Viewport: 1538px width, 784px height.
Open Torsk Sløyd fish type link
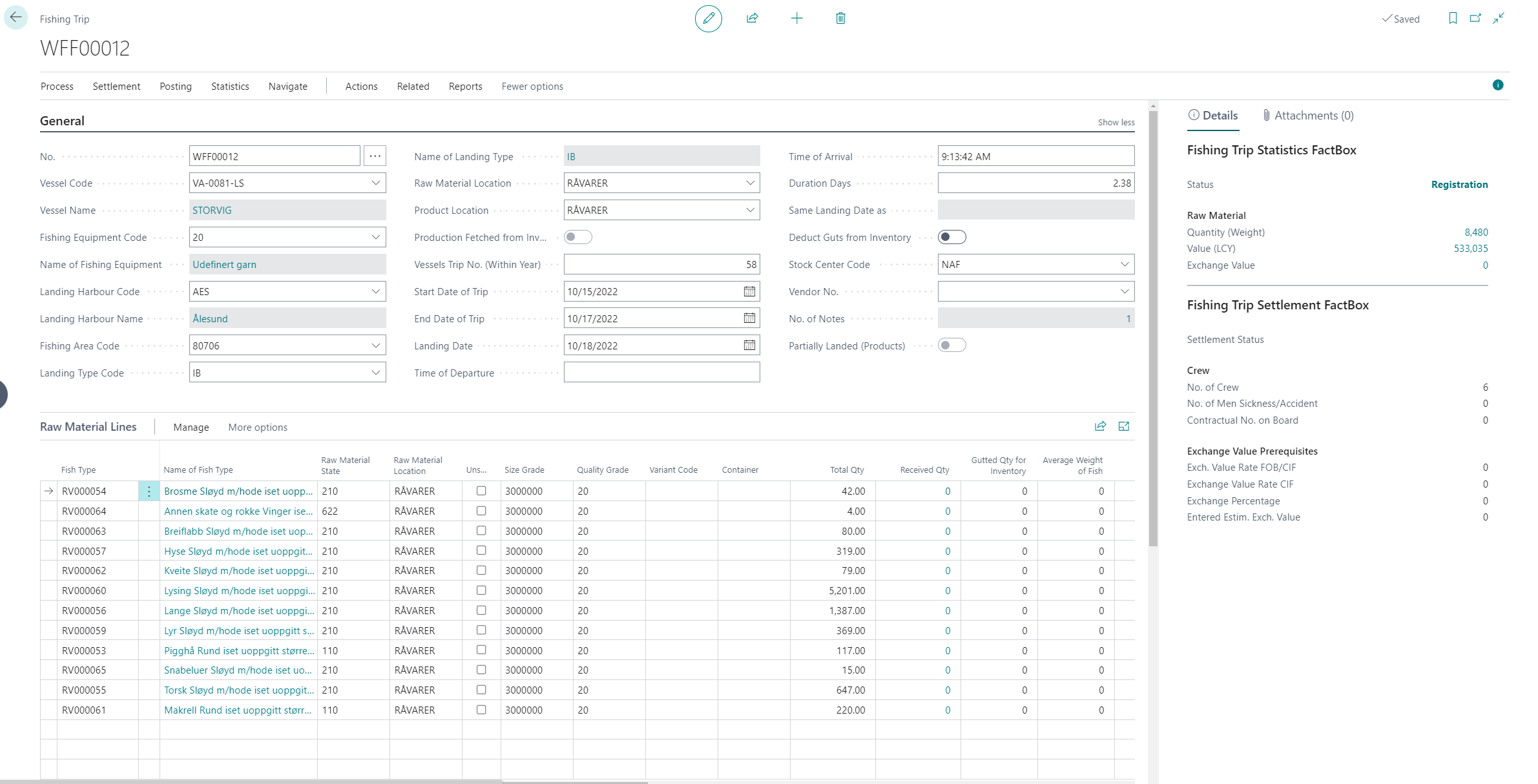click(x=238, y=690)
